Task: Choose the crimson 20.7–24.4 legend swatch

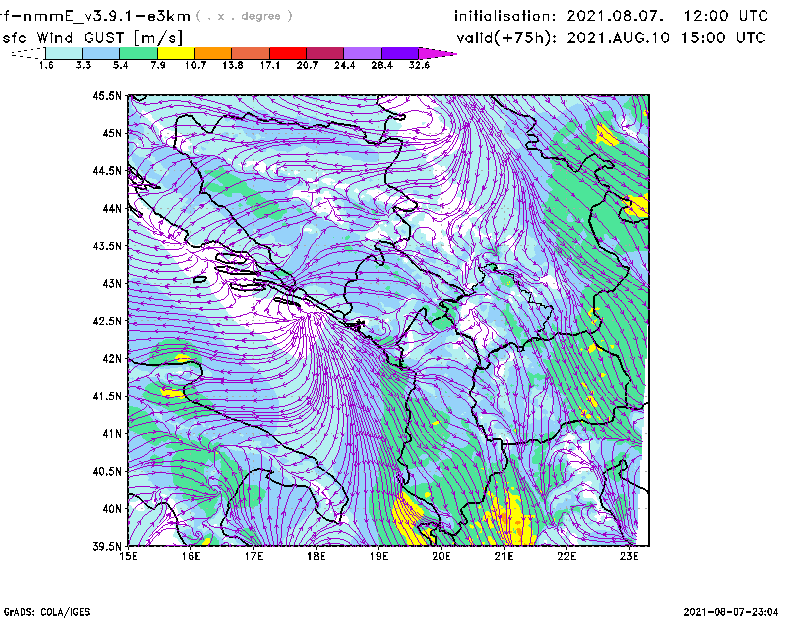Action: (x=325, y=53)
